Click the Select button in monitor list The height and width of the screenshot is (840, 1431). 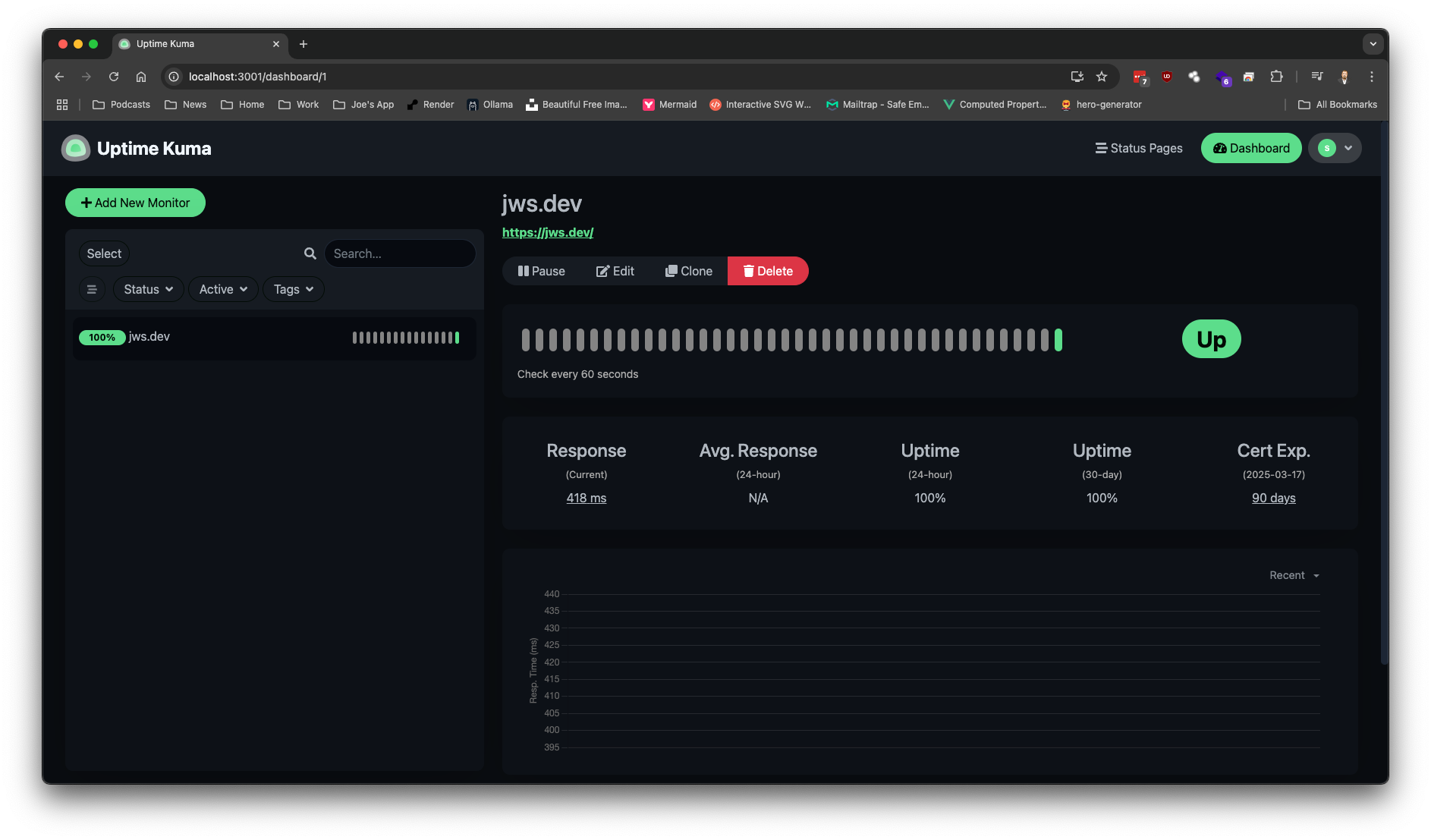tap(104, 253)
